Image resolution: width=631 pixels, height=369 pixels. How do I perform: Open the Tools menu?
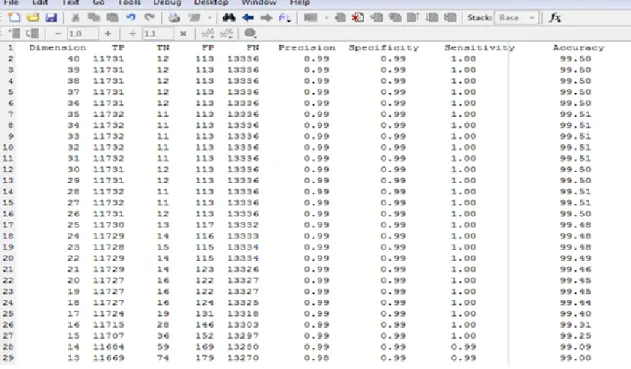129,3
